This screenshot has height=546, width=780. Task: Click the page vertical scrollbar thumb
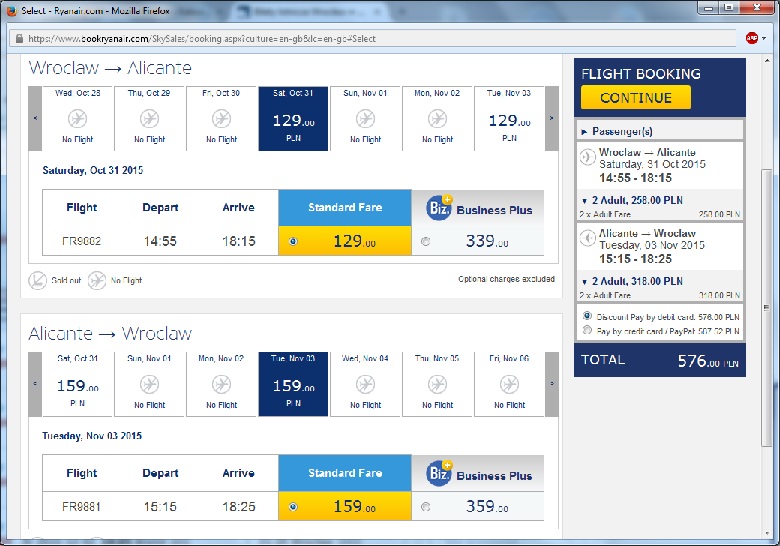[x=767, y=307]
